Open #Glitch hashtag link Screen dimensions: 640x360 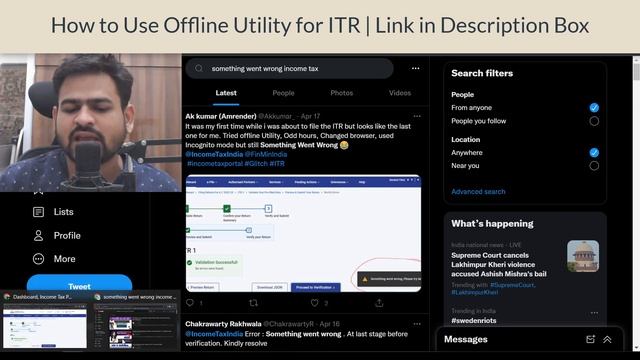pos(256,164)
